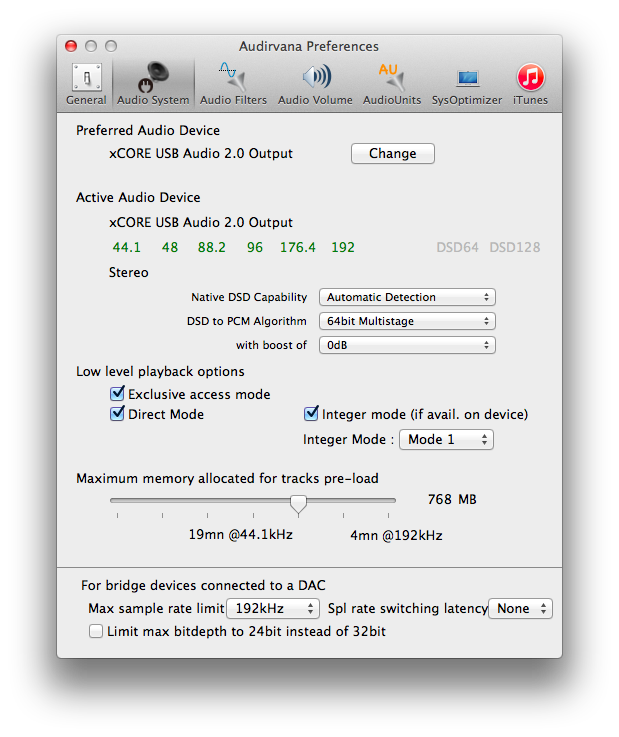Viewport: 619px width, 737px height.
Task: Click the '19mn @44.1kHz' text
Action: coord(241,535)
